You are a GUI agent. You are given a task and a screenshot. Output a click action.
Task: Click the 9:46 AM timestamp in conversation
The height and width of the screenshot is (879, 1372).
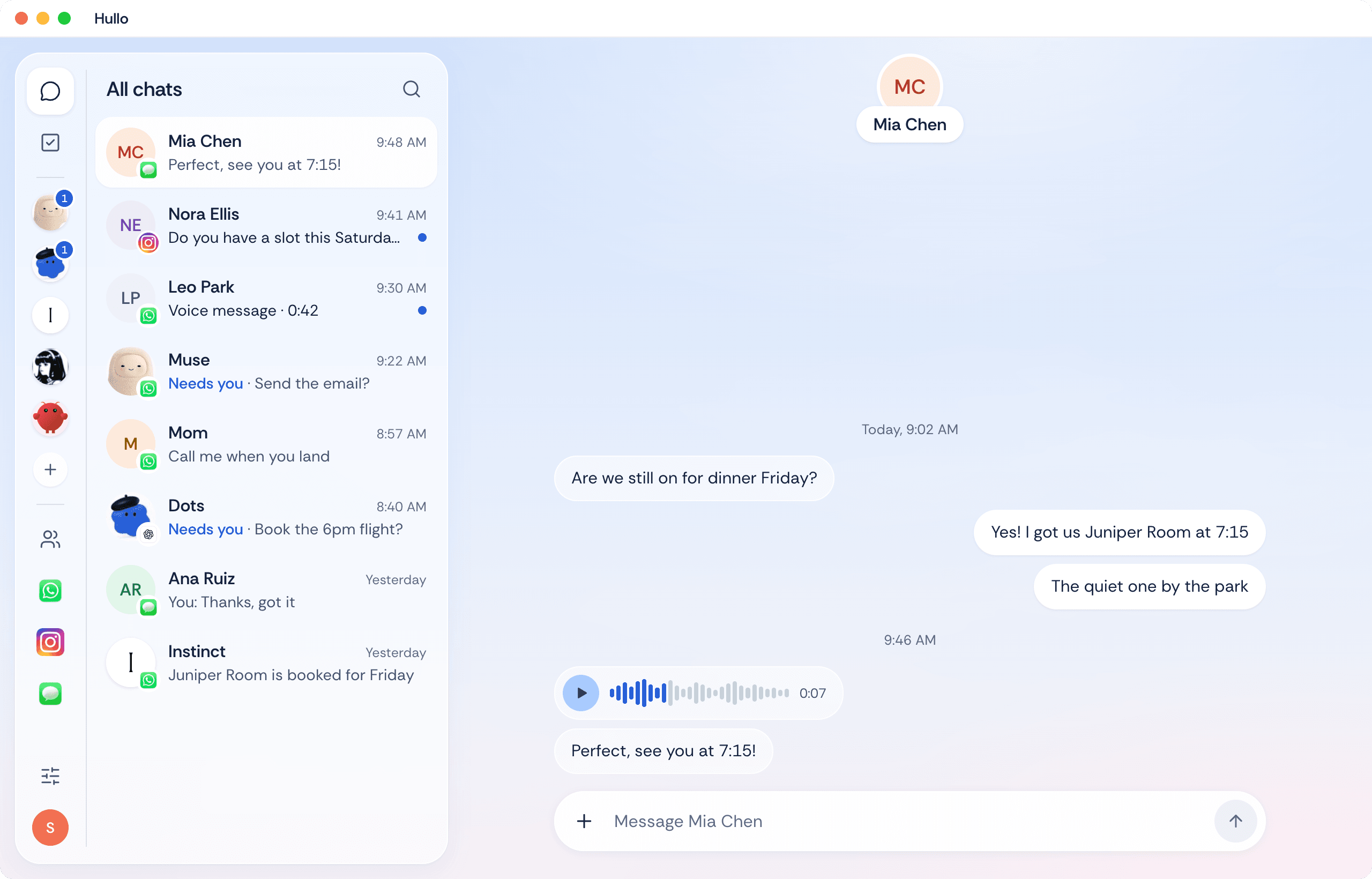tap(909, 640)
